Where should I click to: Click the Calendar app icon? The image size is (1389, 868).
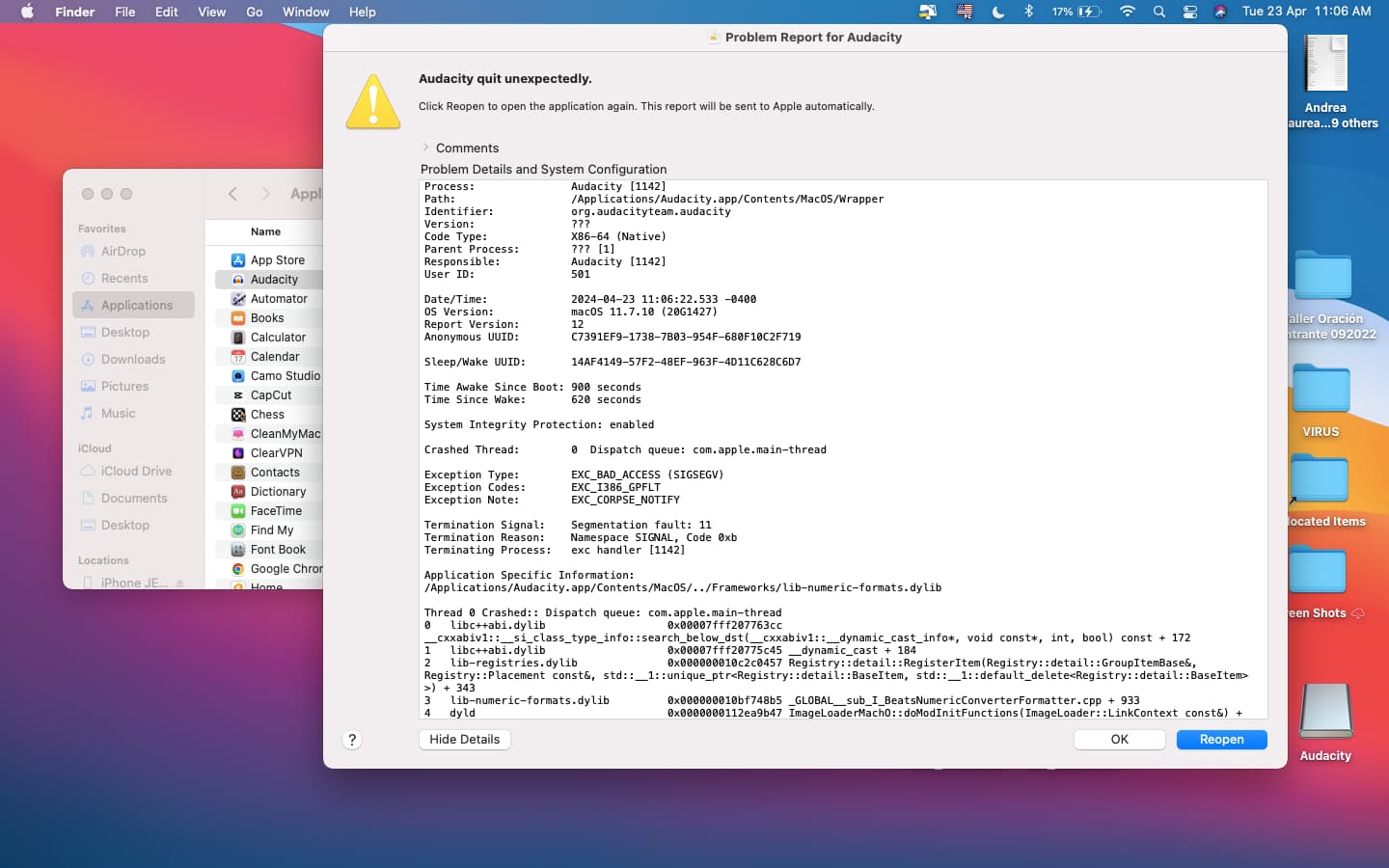click(x=238, y=357)
